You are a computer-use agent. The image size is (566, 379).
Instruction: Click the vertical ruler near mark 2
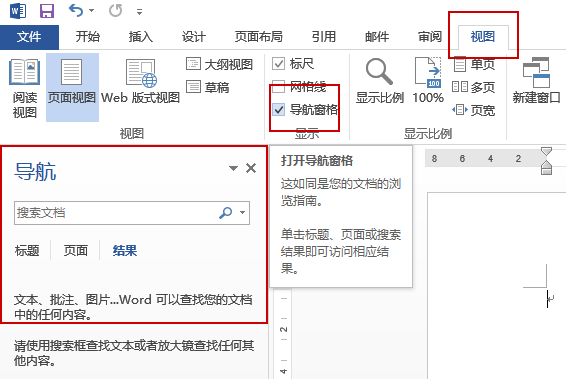click(x=284, y=330)
